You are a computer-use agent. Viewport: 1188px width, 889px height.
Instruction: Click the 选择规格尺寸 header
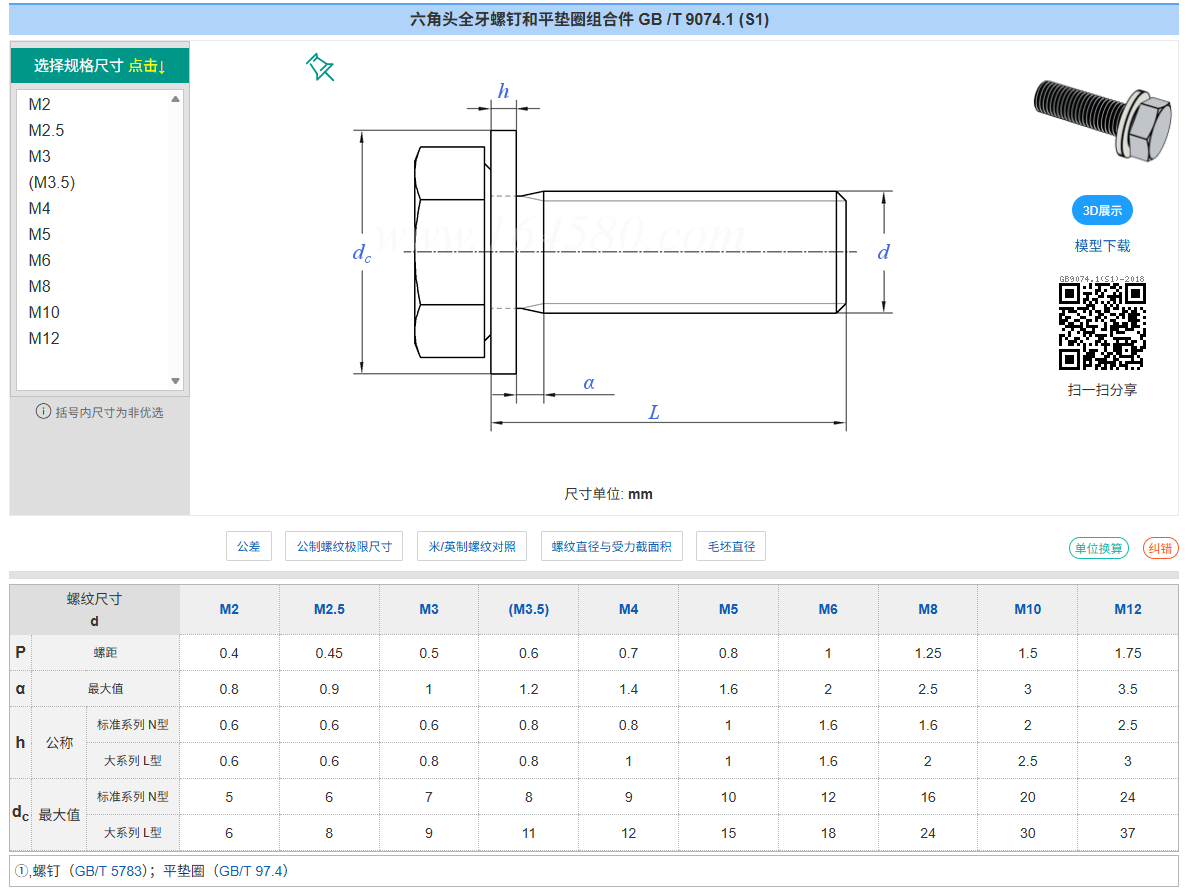point(99,66)
